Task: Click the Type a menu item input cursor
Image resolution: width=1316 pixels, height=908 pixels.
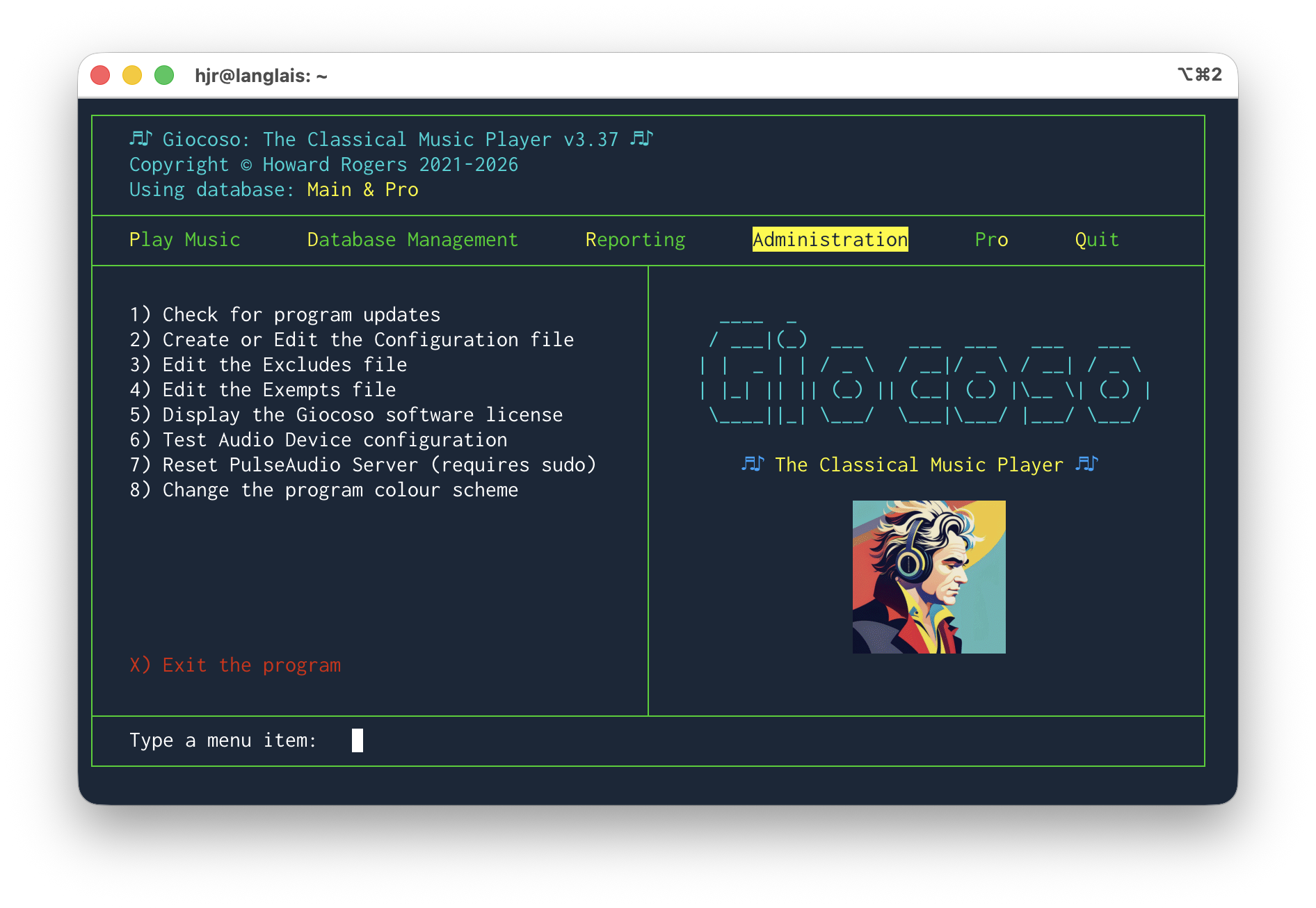Action: [x=358, y=740]
